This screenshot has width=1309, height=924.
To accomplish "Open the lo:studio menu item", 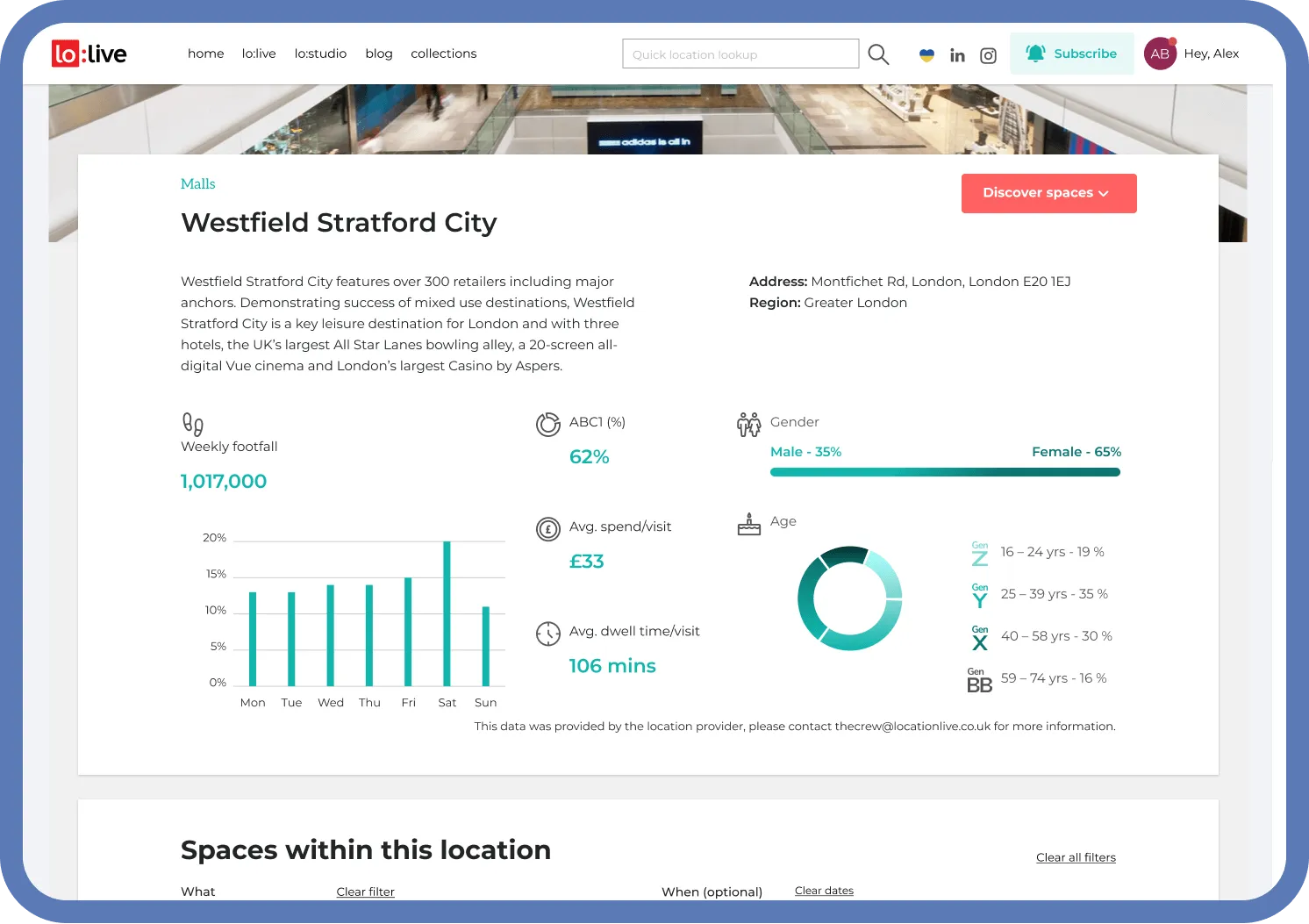I will tap(320, 54).
